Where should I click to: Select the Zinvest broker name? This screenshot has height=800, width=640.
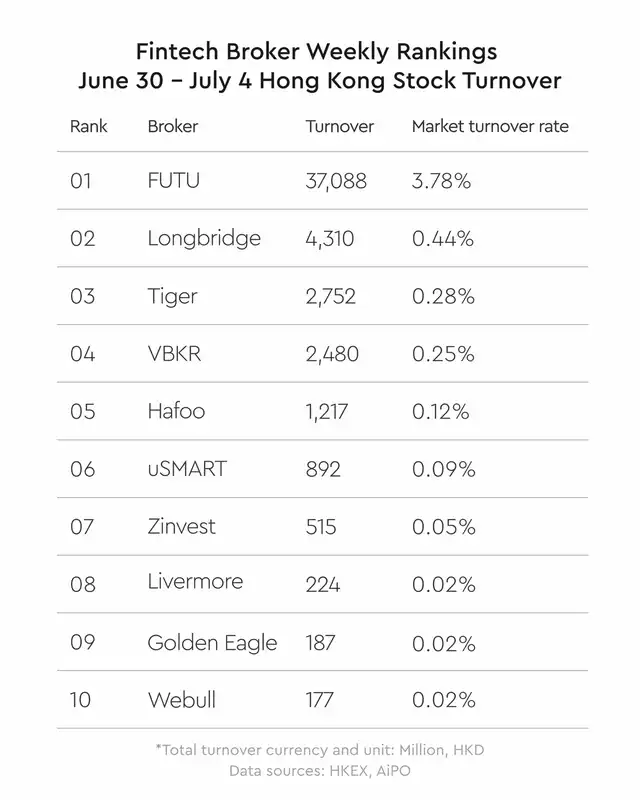pos(181,527)
